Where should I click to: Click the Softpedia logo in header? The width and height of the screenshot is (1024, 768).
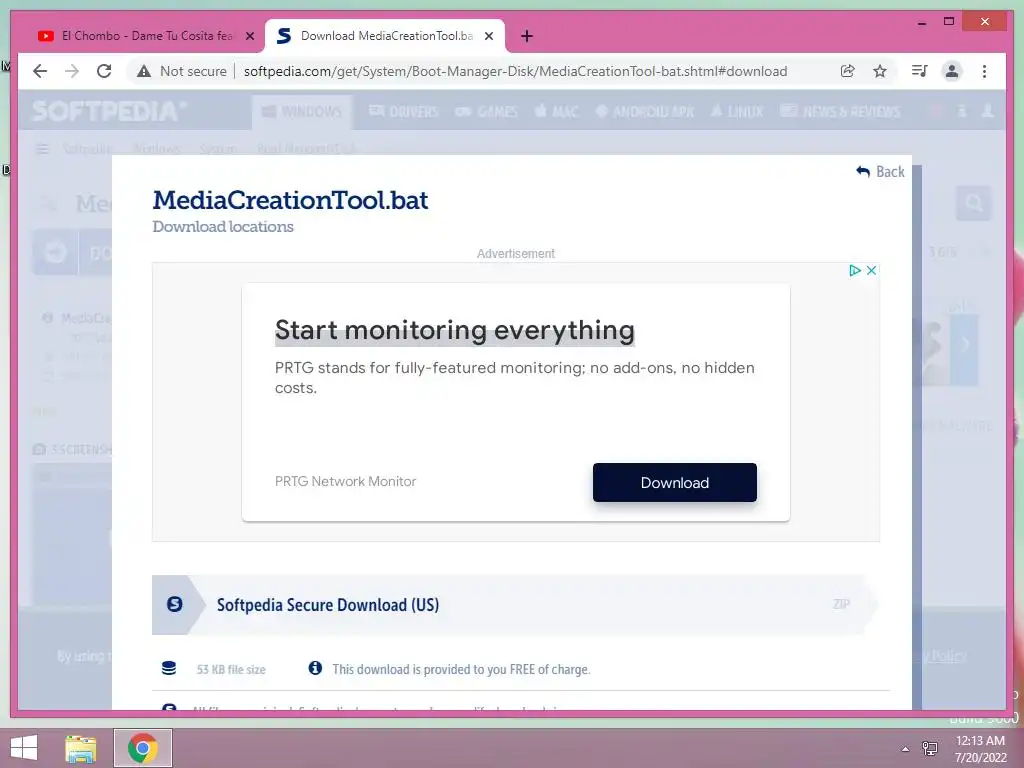108,112
